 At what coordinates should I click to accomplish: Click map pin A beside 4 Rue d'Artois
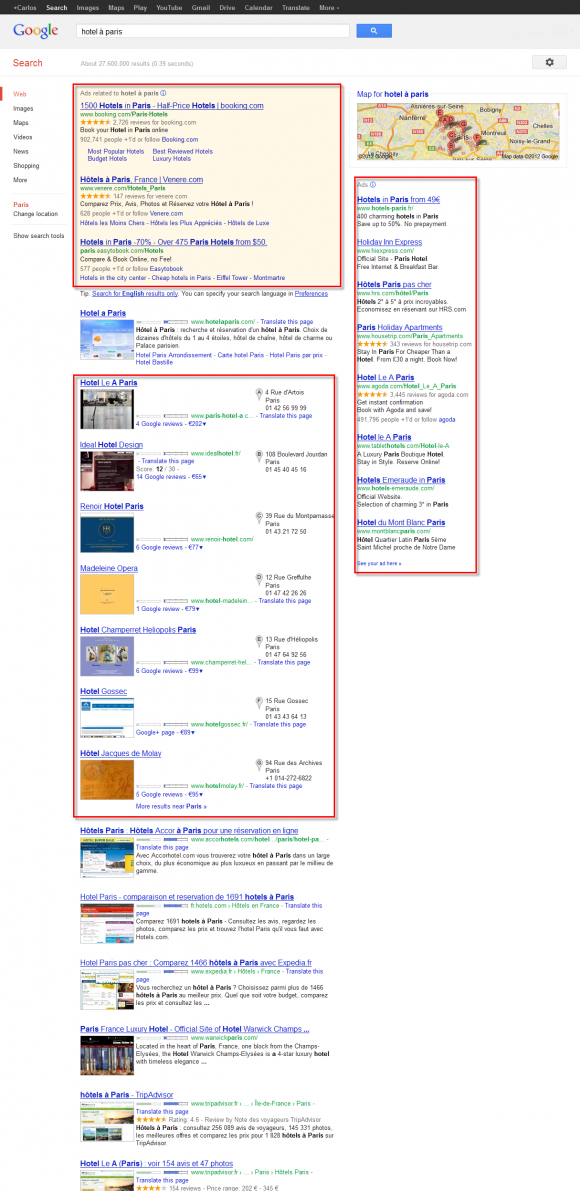[x=259, y=393]
